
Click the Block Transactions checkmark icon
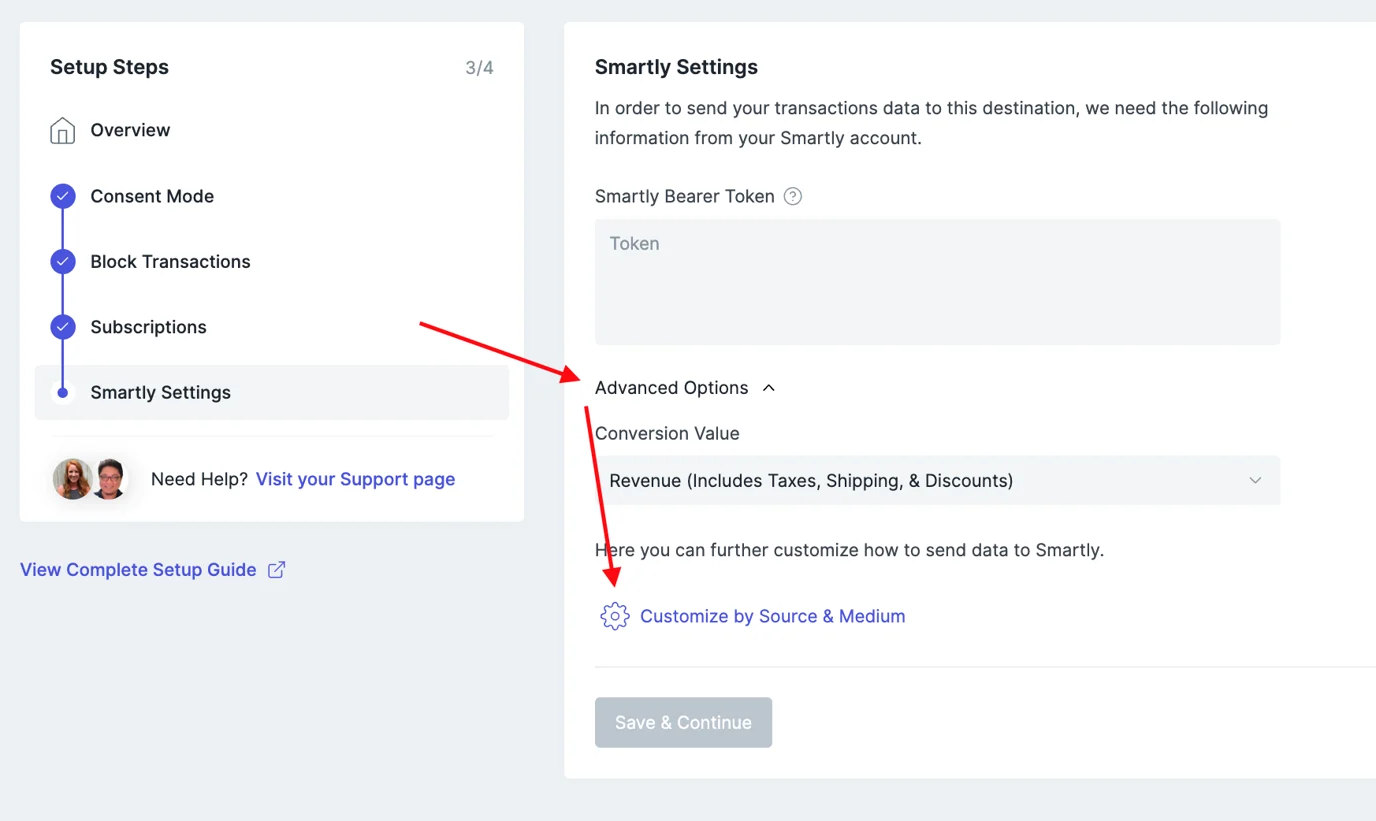point(63,262)
